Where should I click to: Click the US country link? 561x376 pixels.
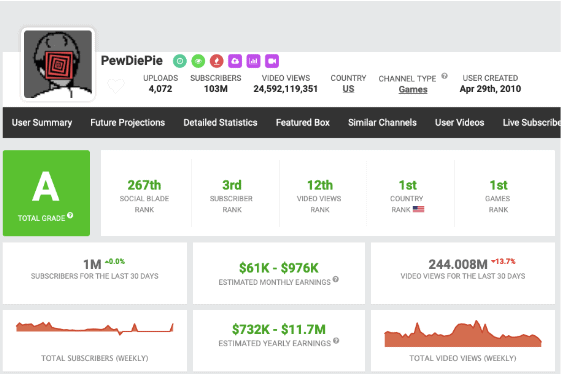[x=348, y=89]
